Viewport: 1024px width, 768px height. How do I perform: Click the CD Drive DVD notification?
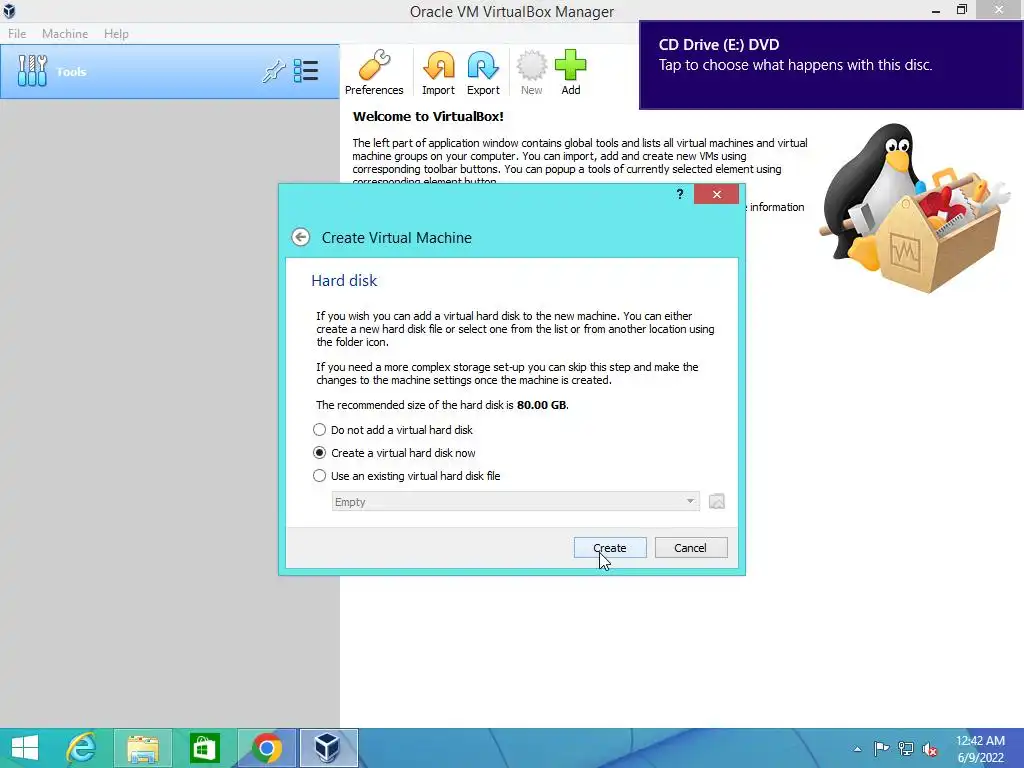pyautogui.click(x=831, y=65)
